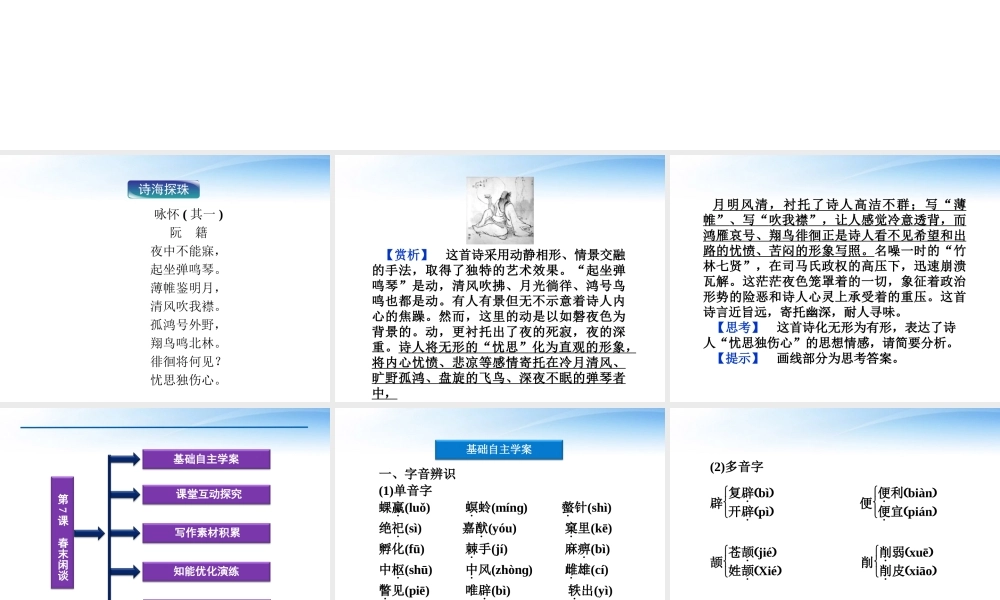This screenshot has height=600, width=1000.
Task: Select the poem line "清风吹我襟。"
Action: pos(186,307)
